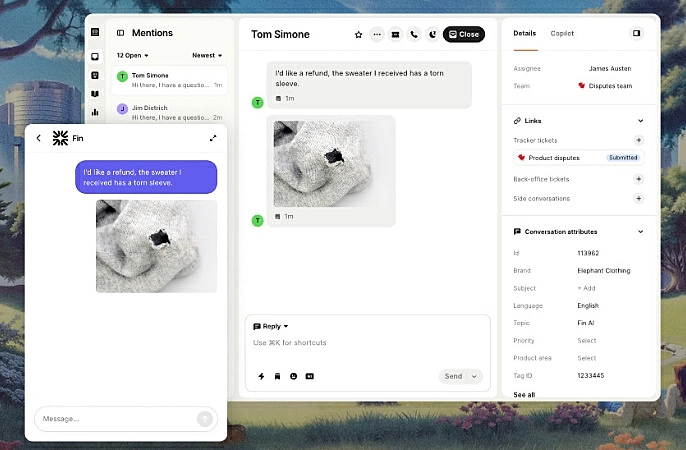Snooze the conversation with the moon icon
The image size is (686, 450).
431,34
